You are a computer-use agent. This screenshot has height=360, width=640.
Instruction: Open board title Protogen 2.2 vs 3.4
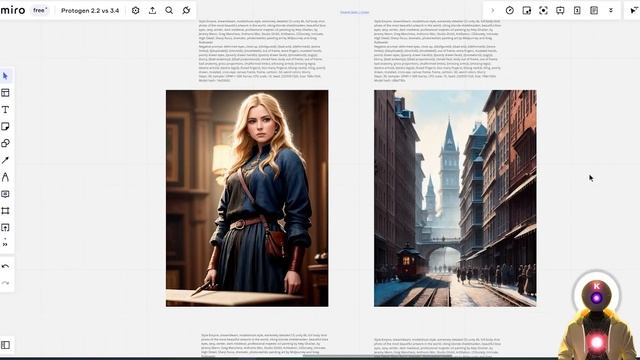(x=90, y=11)
